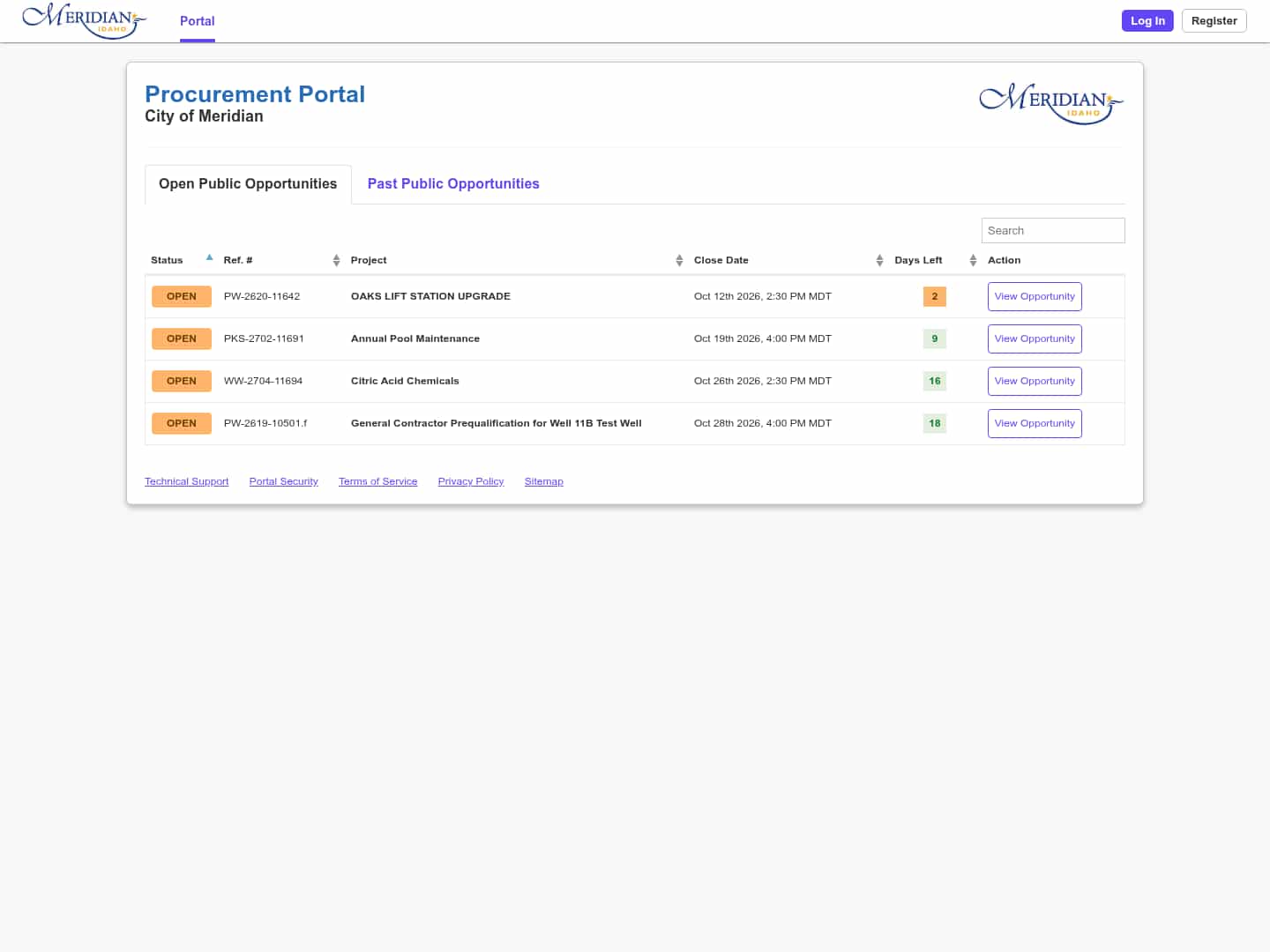
Task: Click the days left badge 16
Action: [x=935, y=381]
